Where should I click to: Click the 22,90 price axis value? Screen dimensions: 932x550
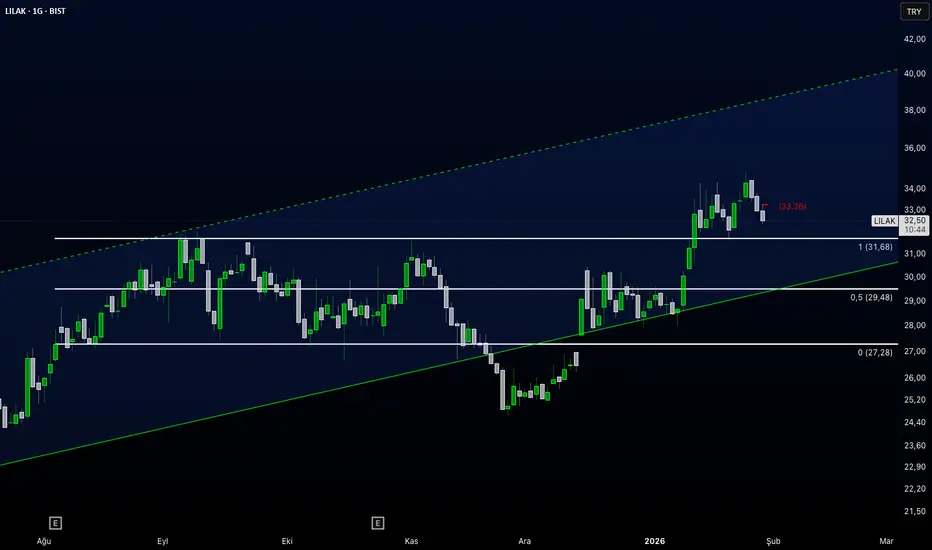(915, 467)
